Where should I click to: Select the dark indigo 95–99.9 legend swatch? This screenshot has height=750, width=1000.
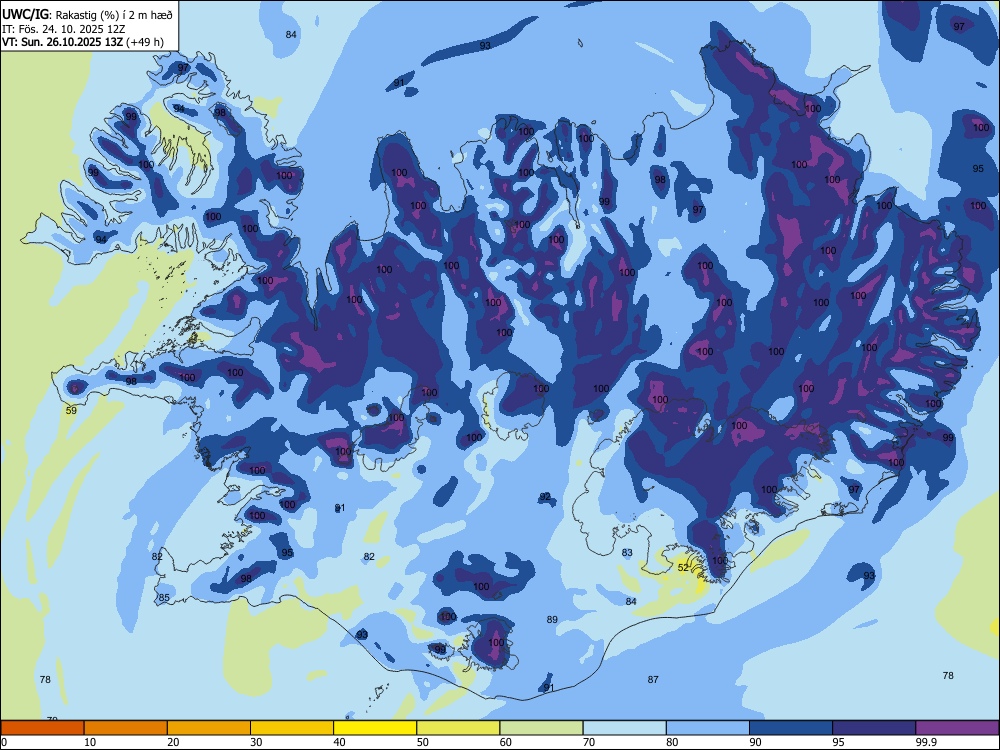[x=874, y=728]
